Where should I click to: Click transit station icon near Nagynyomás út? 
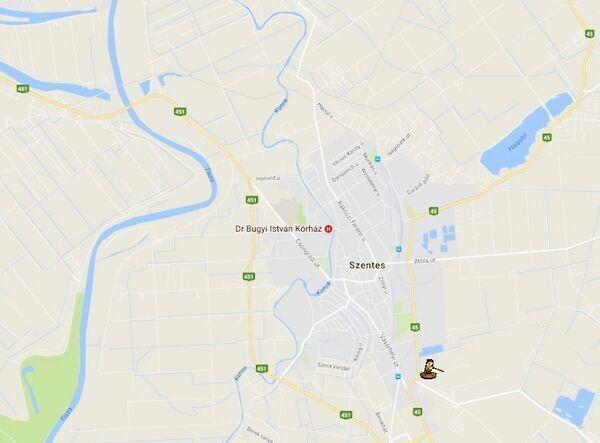click(378, 158)
